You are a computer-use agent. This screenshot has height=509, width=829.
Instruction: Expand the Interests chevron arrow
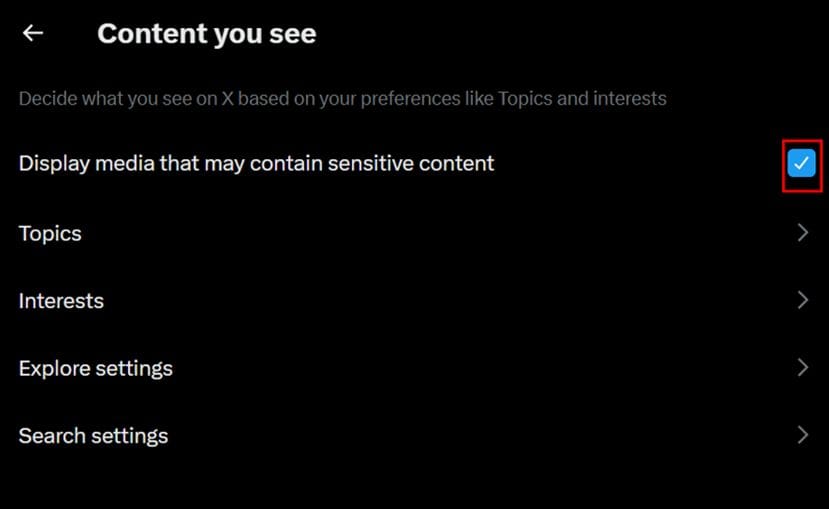tap(802, 300)
